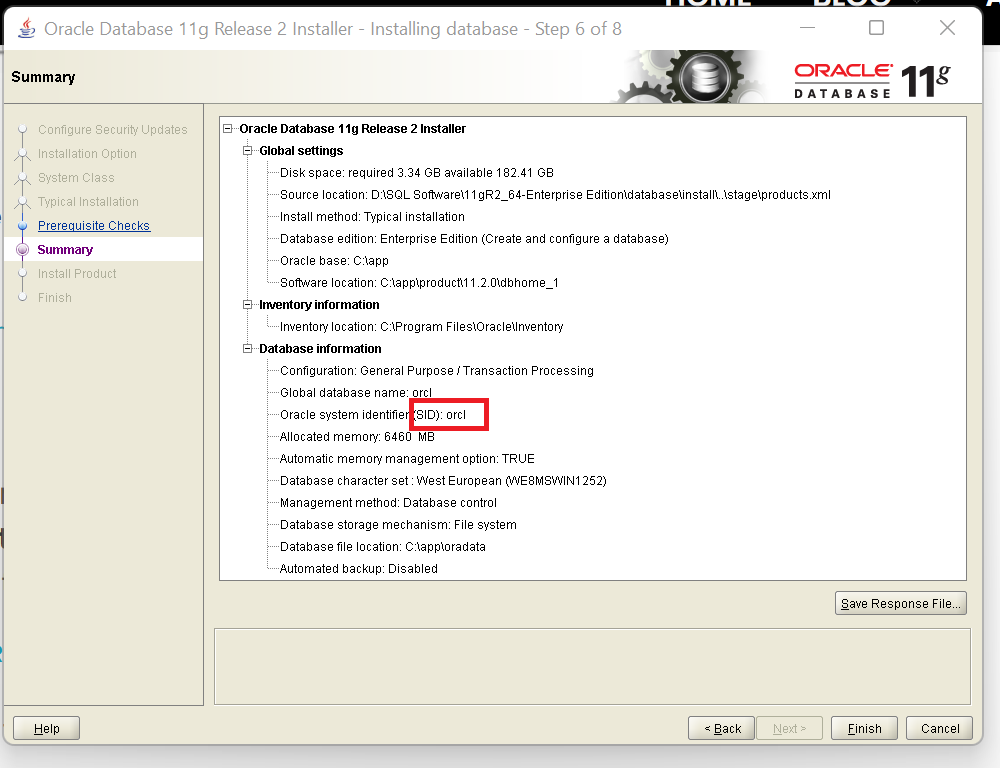Select the Management method: Database control row

point(388,503)
